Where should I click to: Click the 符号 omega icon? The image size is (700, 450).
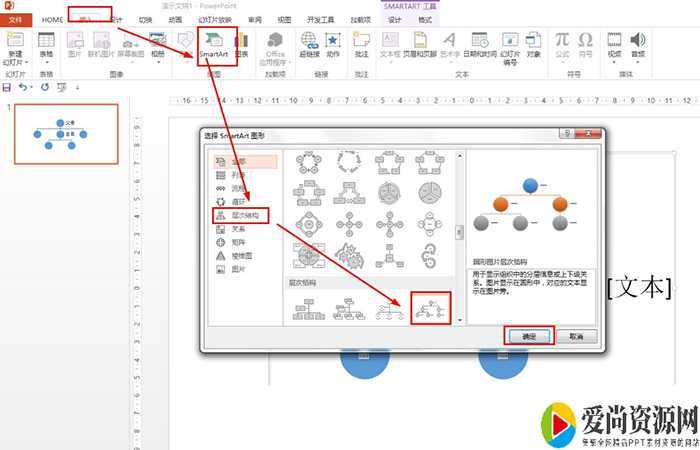pos(585,45)
